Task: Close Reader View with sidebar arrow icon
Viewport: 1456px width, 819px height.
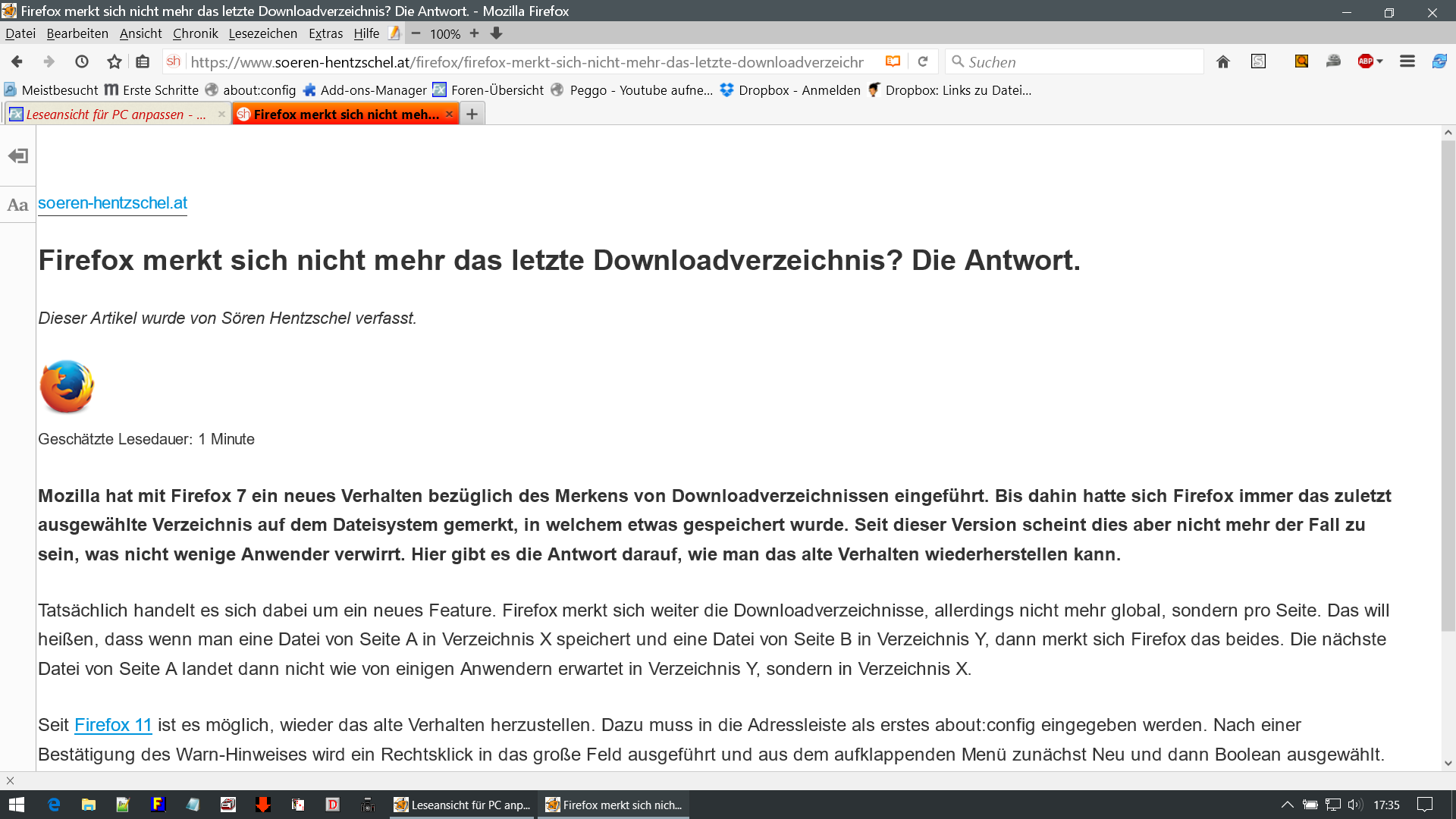Action: (17, 156)
